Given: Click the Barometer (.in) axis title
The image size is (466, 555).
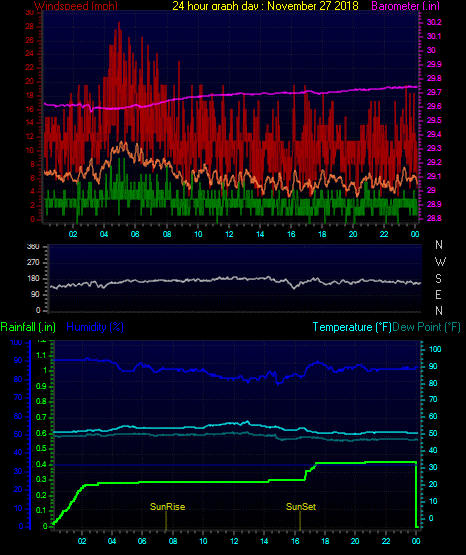Looking at the screenshot, I should [405, 6].
